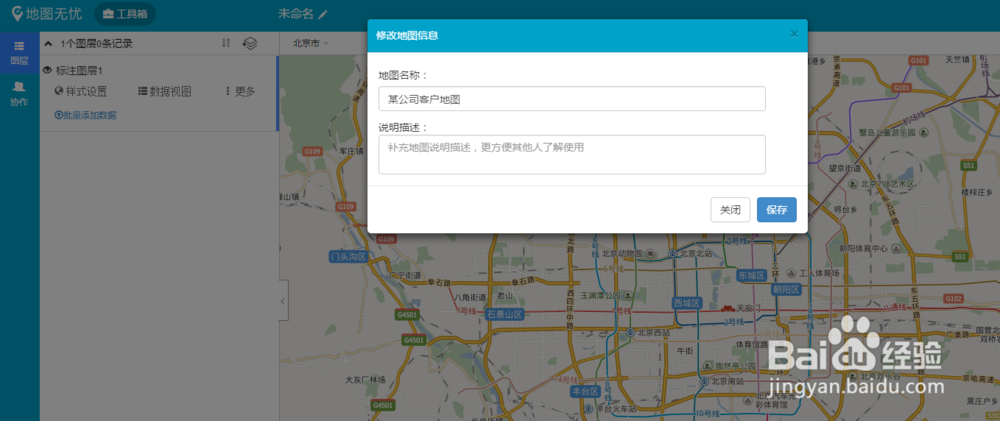Click the 北京西站 station marker
The image size is (1000, 421).
pyautogui.click(x=630, y=332)
